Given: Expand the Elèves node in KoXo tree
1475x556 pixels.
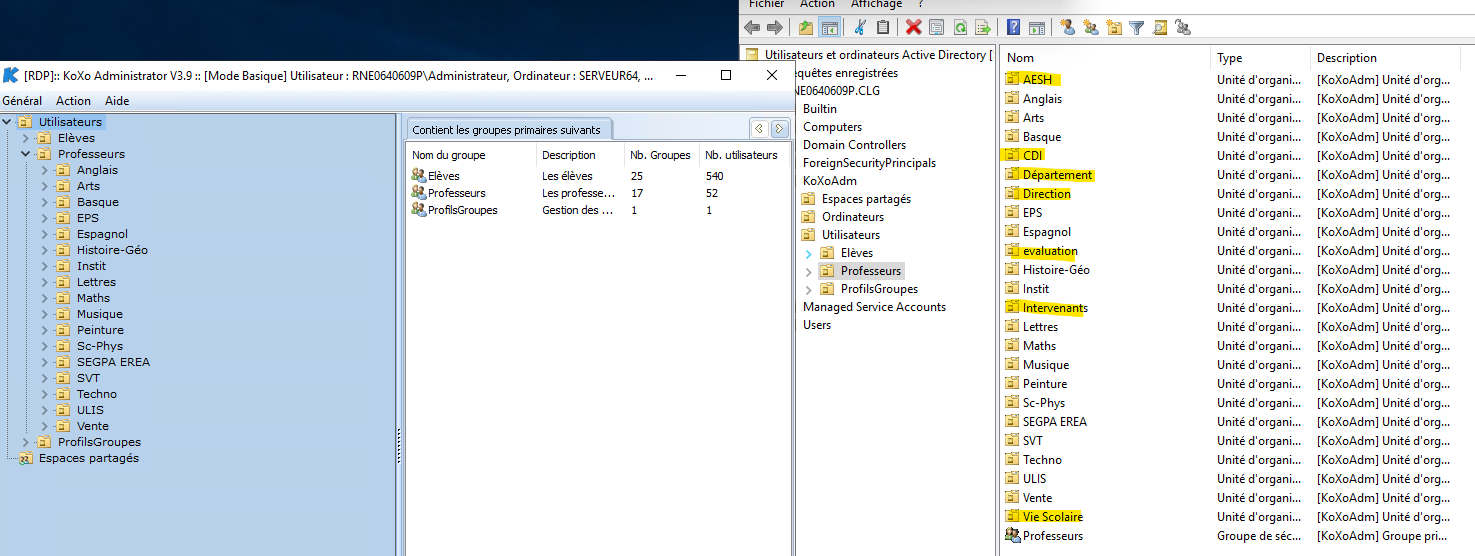Looking at the screenshot, I should click(26, 138).
